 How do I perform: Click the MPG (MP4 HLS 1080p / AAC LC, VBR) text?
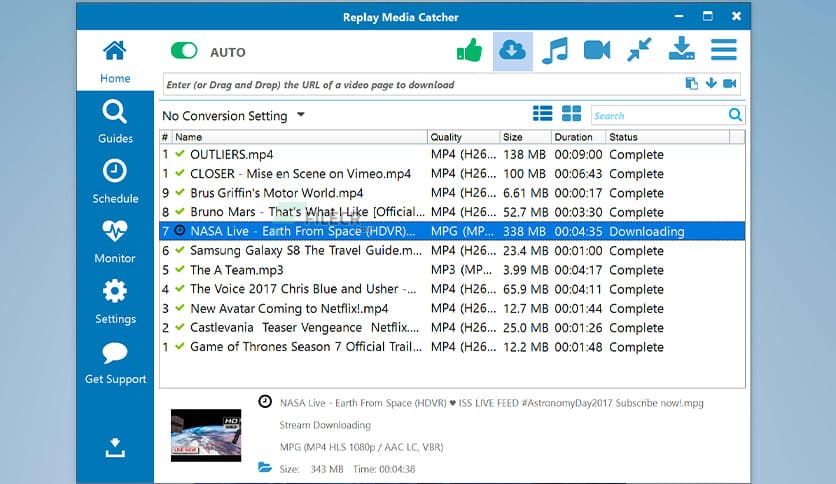(x=361, y=447)
